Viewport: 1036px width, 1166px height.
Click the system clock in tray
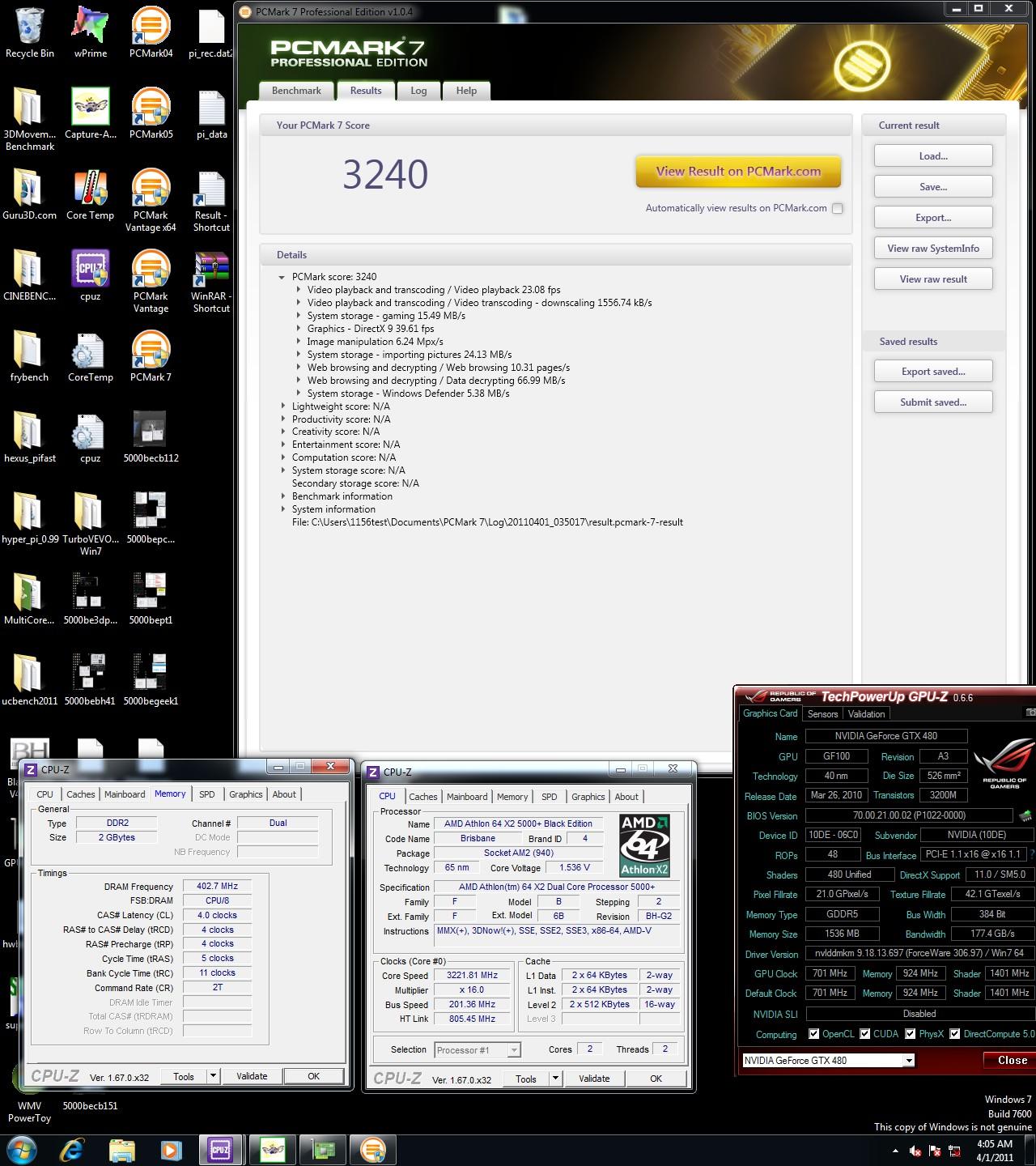[994, 1151]
